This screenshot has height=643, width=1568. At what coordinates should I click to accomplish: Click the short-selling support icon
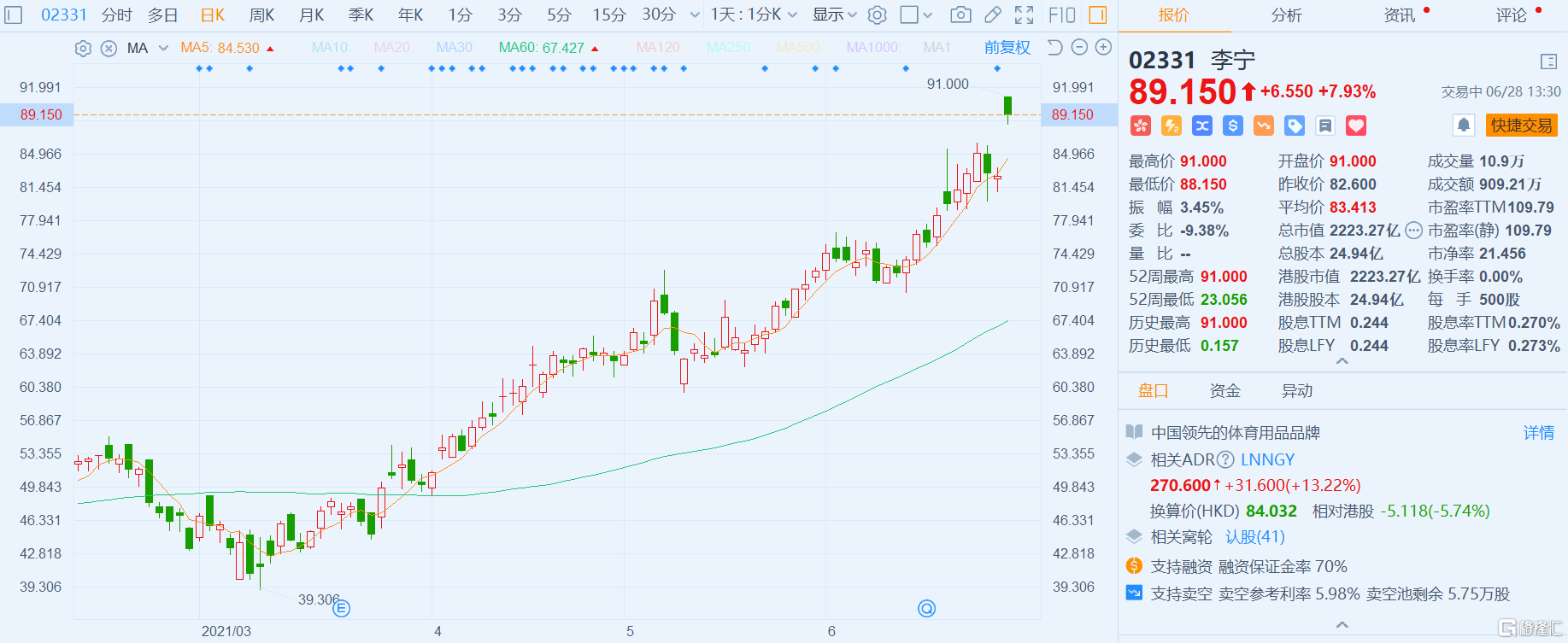[1134, 592]
